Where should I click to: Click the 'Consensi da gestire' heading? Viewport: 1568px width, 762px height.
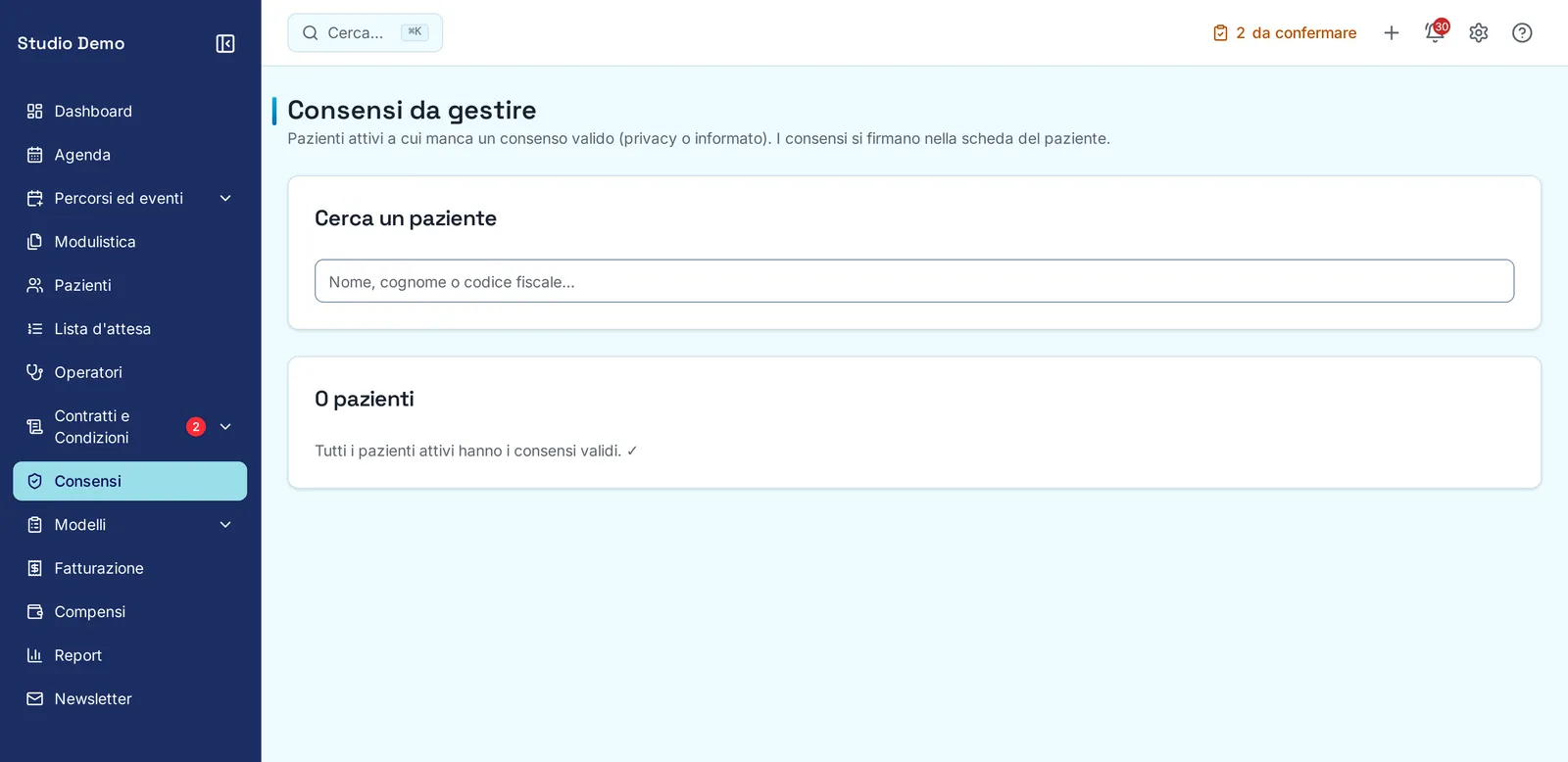coord(412,110)
